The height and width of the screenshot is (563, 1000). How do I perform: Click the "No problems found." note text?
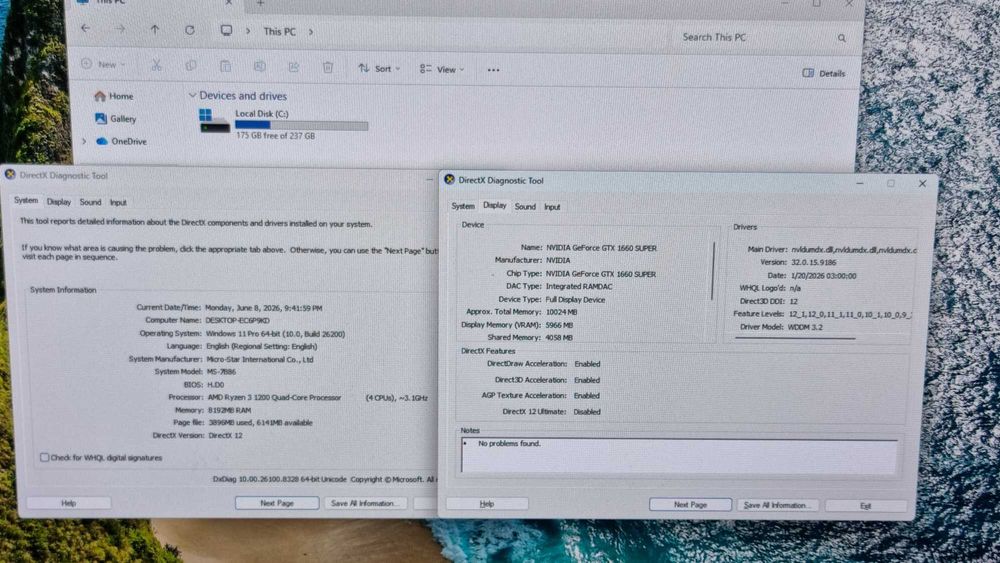509,443
